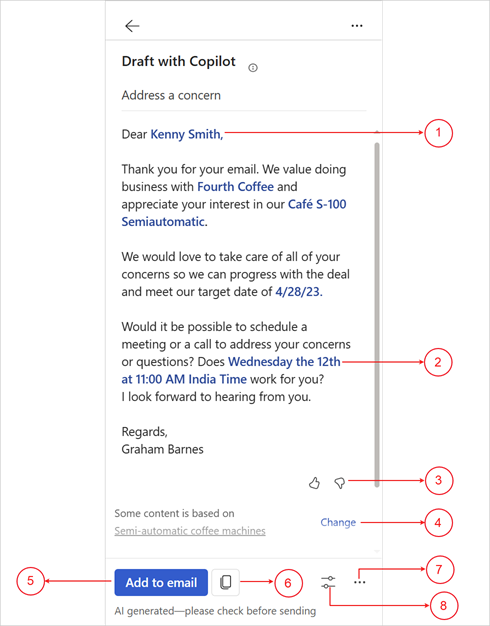Click the AI generated disclaimer text
This screenshot has height=626, width=490.
(215, 611)
